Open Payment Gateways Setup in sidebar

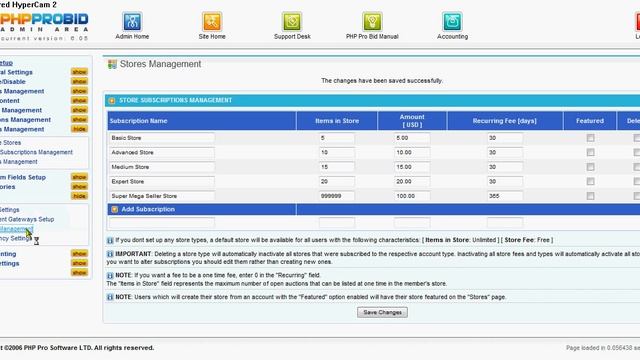coord(27,219)
